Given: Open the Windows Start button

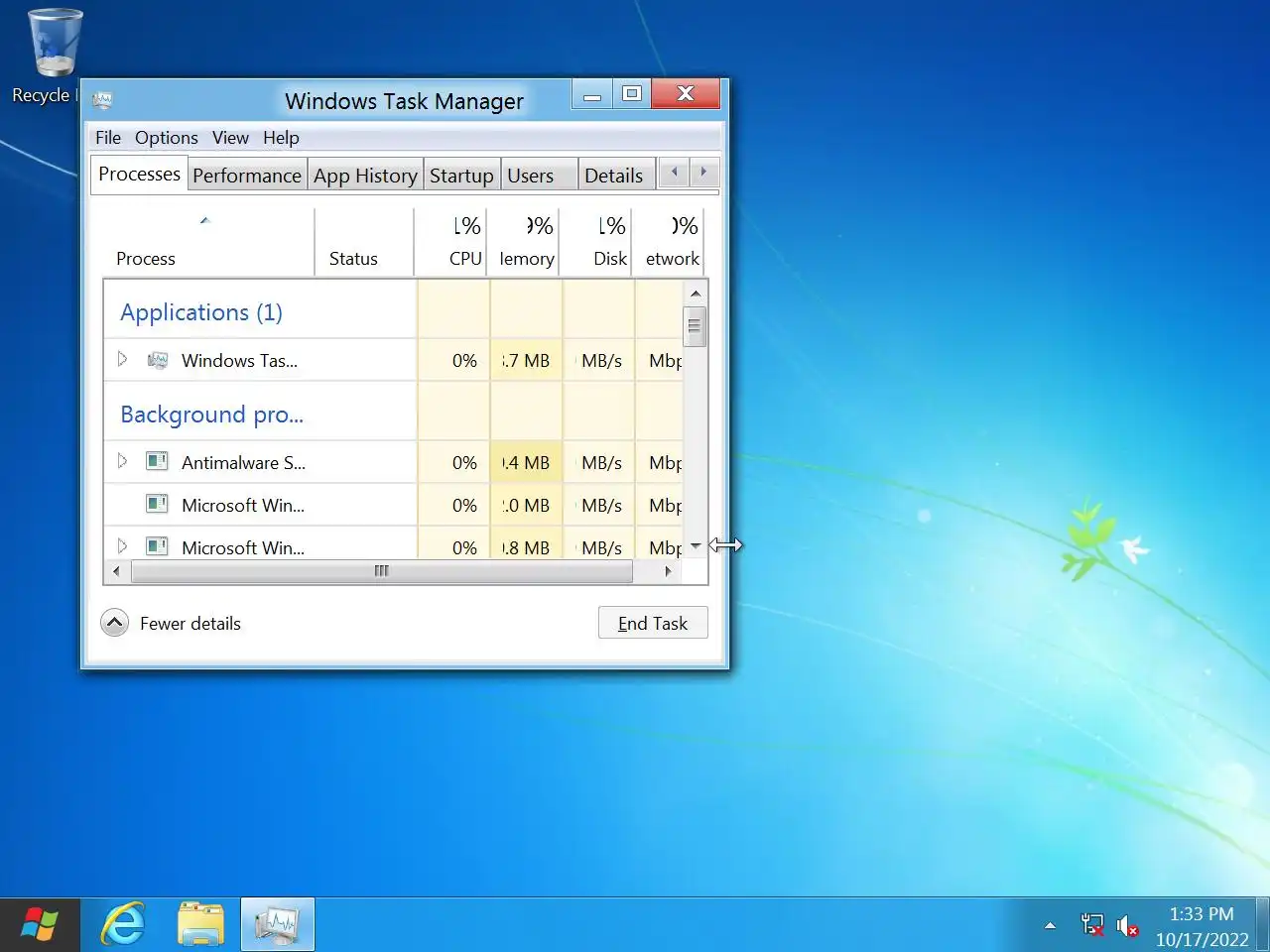Looking at the screenshot, I should coord(39,924).
